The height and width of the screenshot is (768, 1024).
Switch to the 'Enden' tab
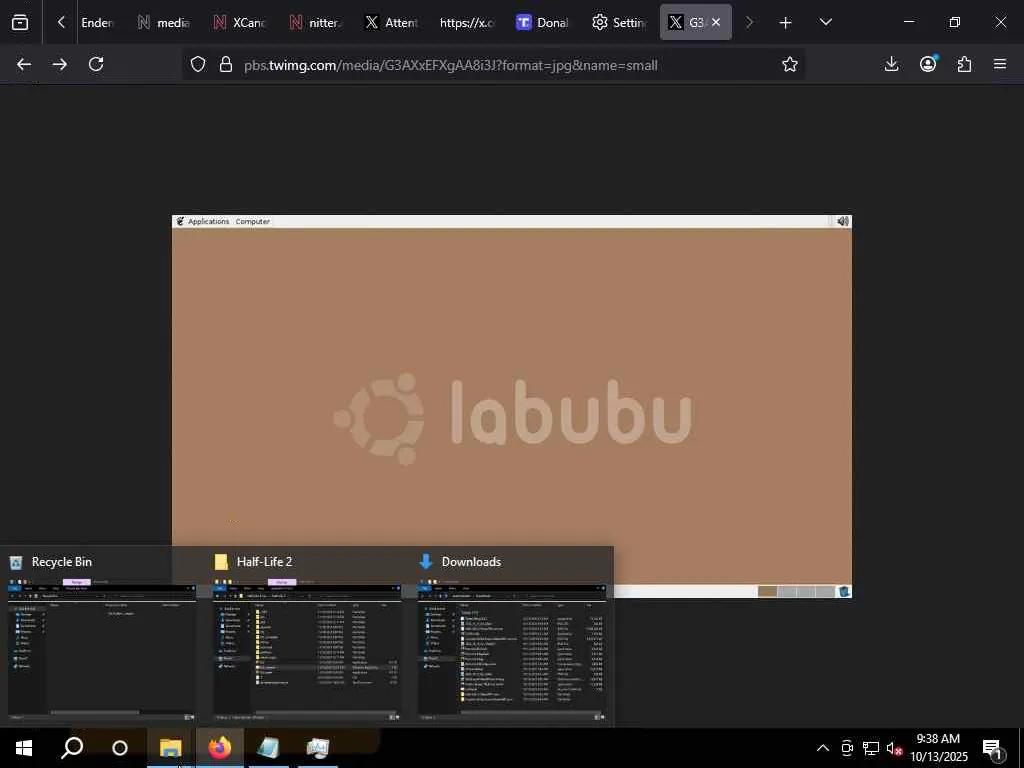[x=97, y=22]
